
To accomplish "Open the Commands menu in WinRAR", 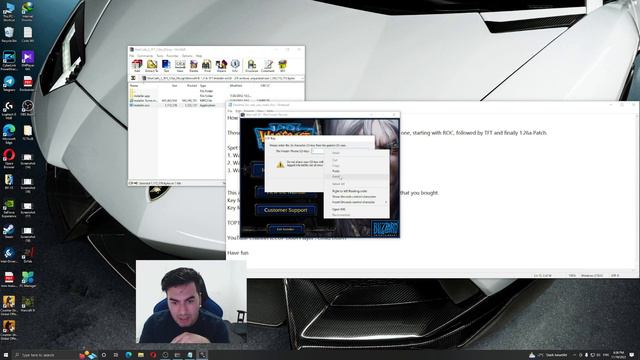I will click(144, 56).
